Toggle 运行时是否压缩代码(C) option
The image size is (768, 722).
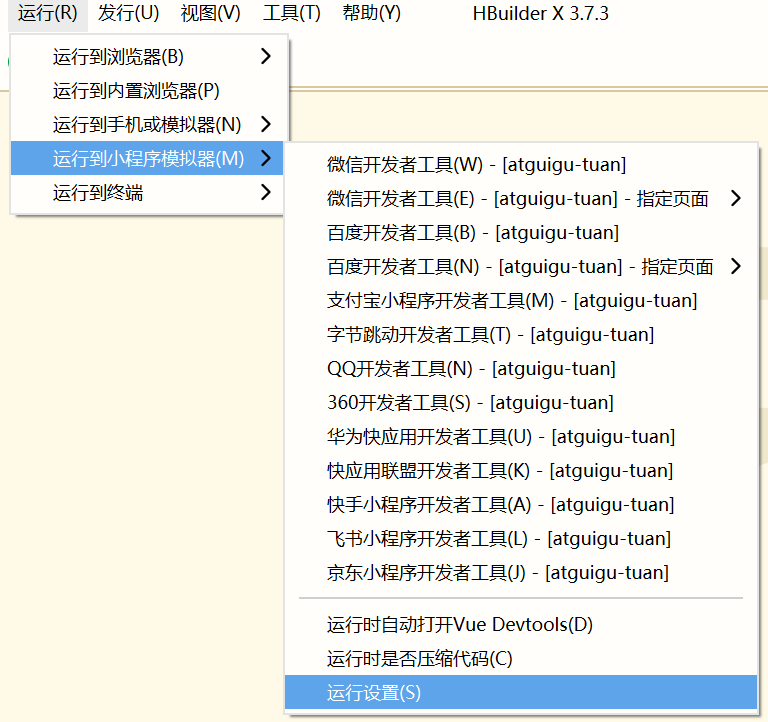(419, 659)
